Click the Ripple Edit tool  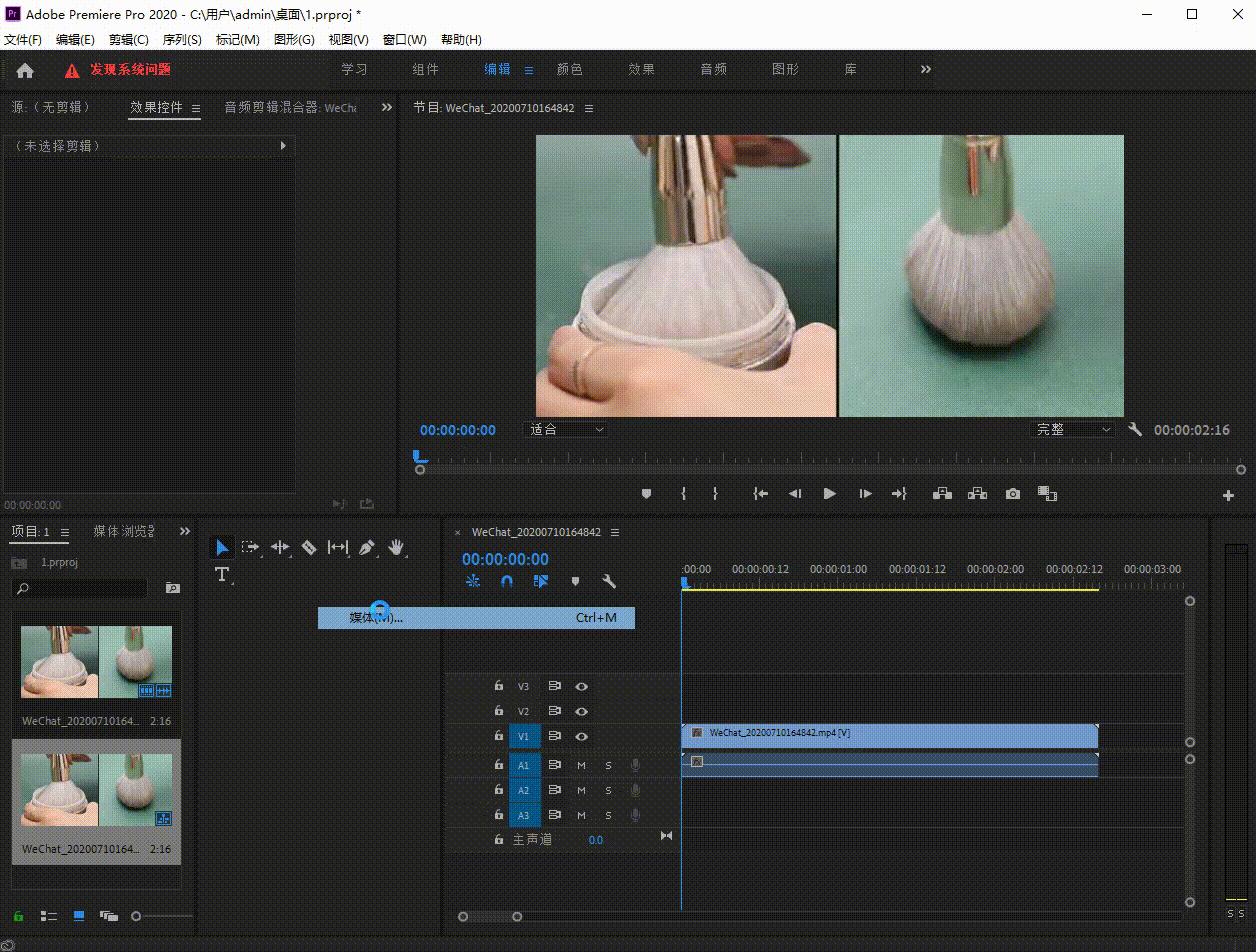(x=280, y=547)
